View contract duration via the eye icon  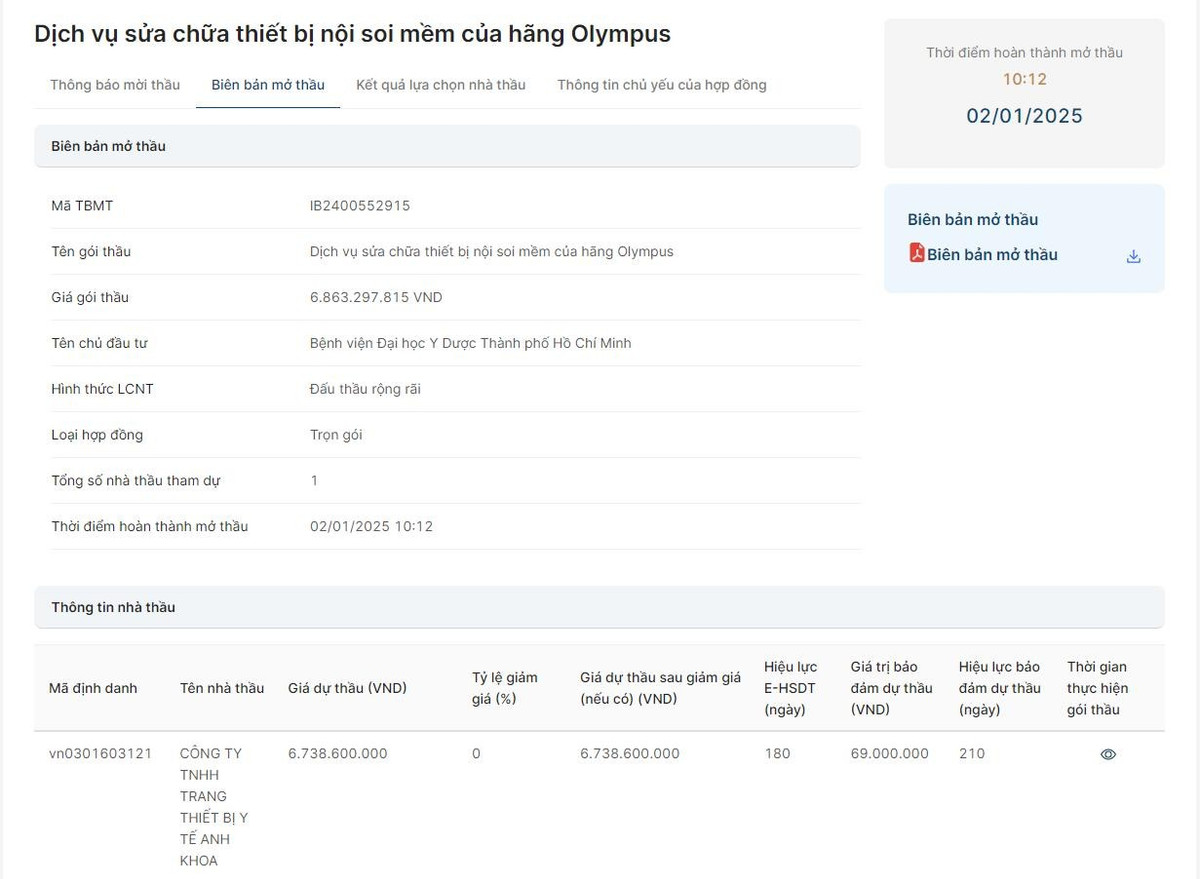(x=1107, y=754)
